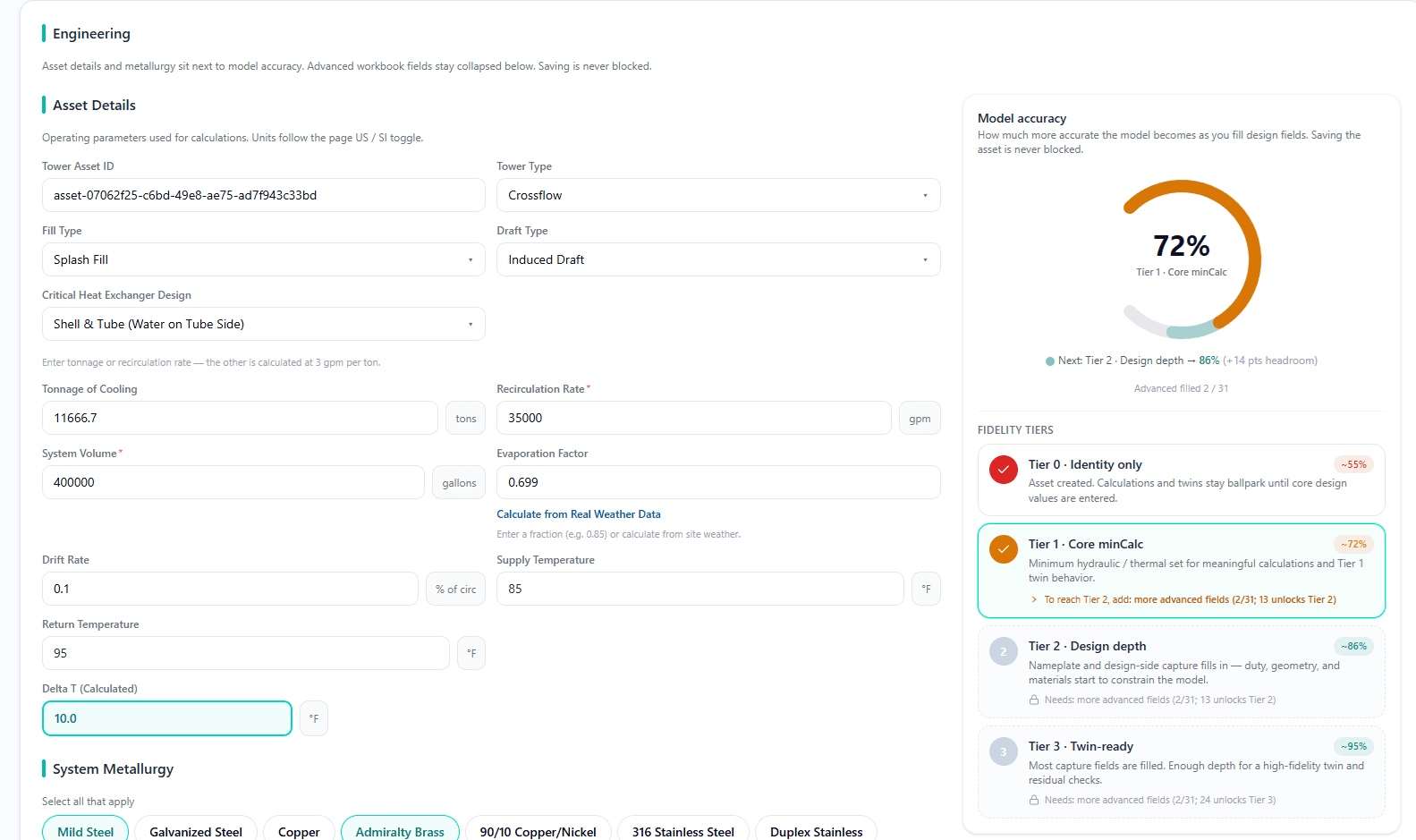Click the chevron beside "To reach Tier 2"
The image size is (1416, 840).
[x=1034, y=599]
